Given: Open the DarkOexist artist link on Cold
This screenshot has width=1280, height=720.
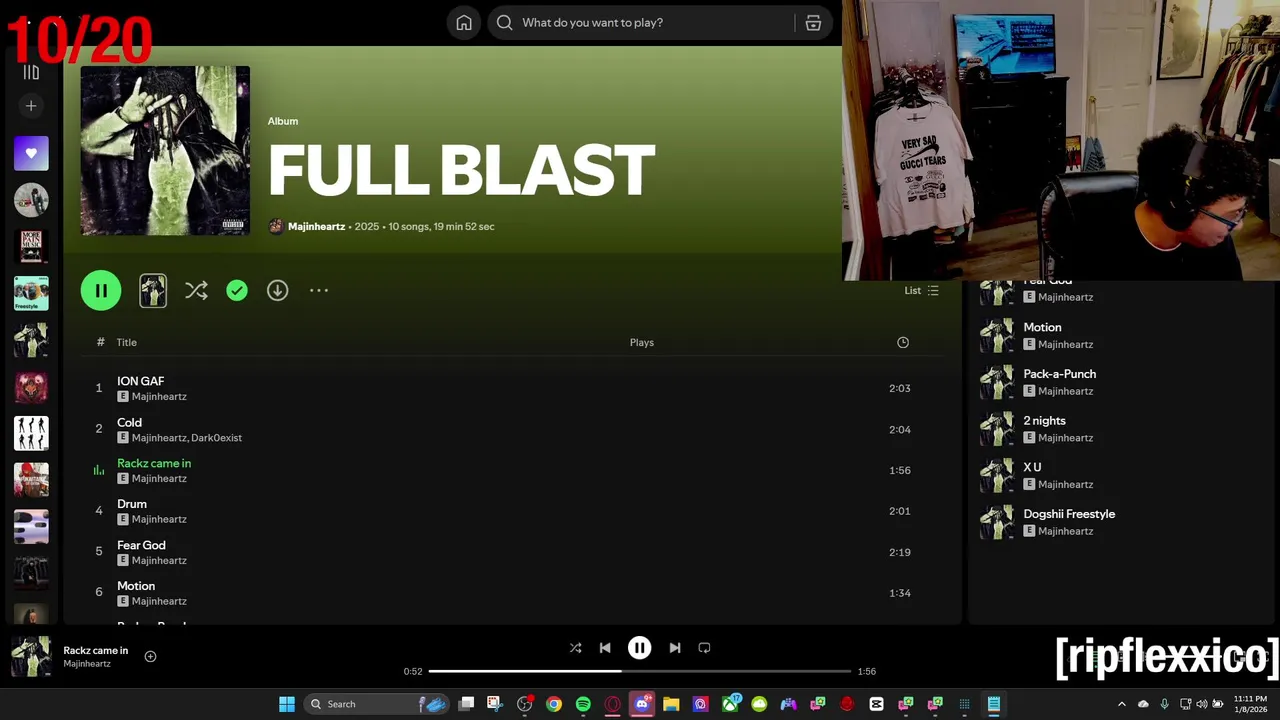Looking at the screenshot, I should [x=217, y=438].
